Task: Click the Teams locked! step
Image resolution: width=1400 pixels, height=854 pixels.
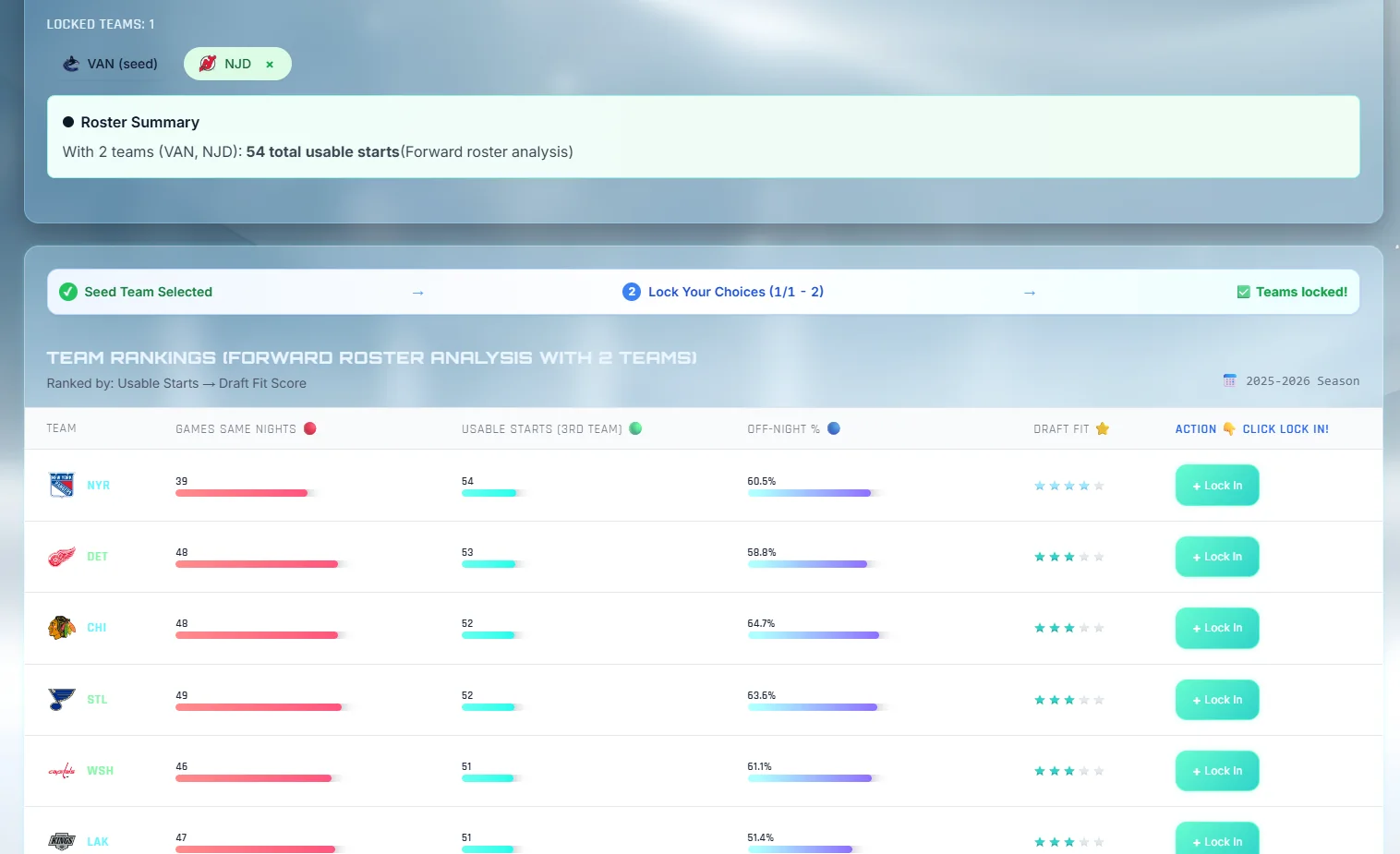Action: pyautogui.click(x=1292, y=292)
